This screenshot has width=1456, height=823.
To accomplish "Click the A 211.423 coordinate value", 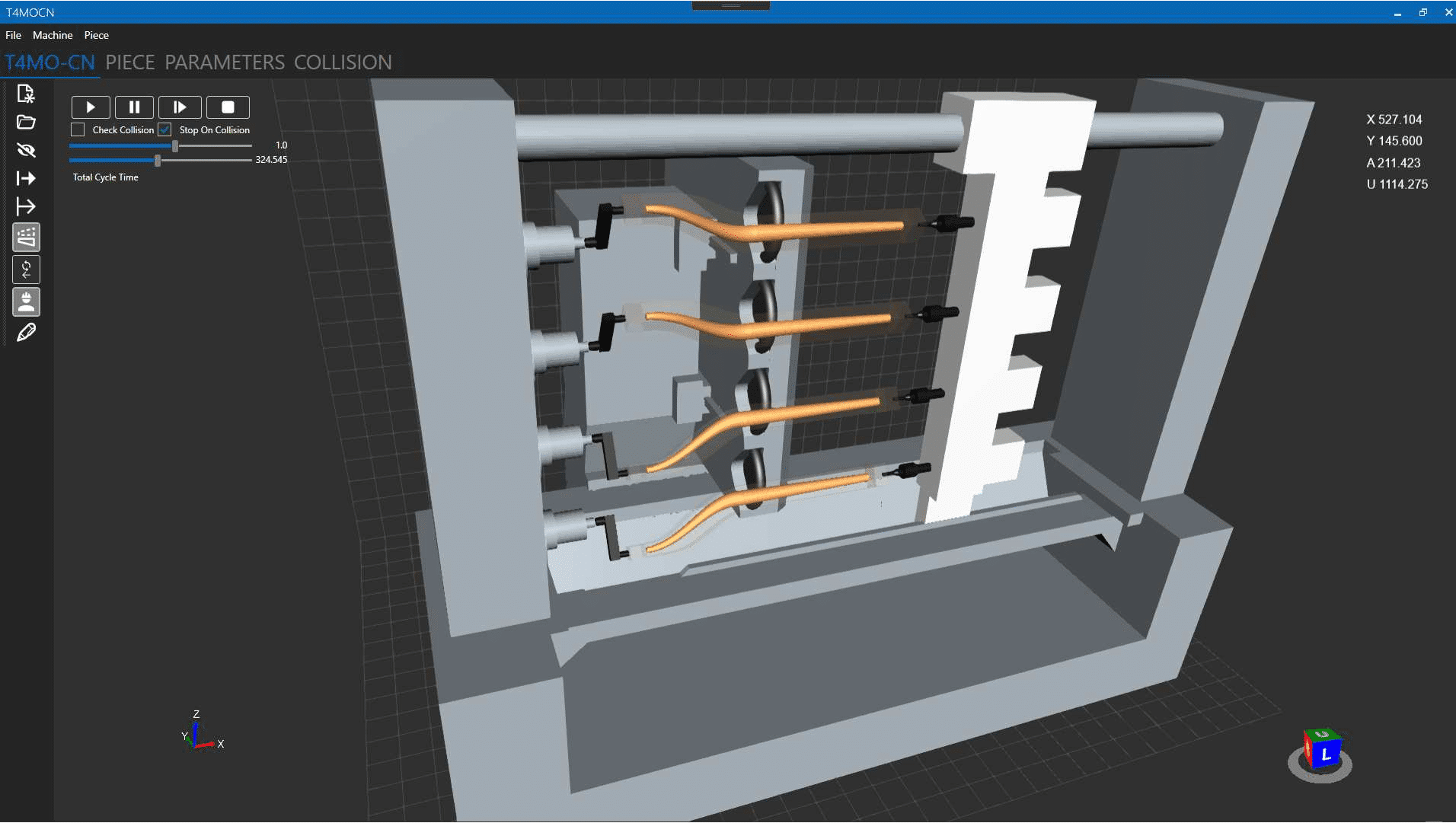I will tap(1393, 163).
